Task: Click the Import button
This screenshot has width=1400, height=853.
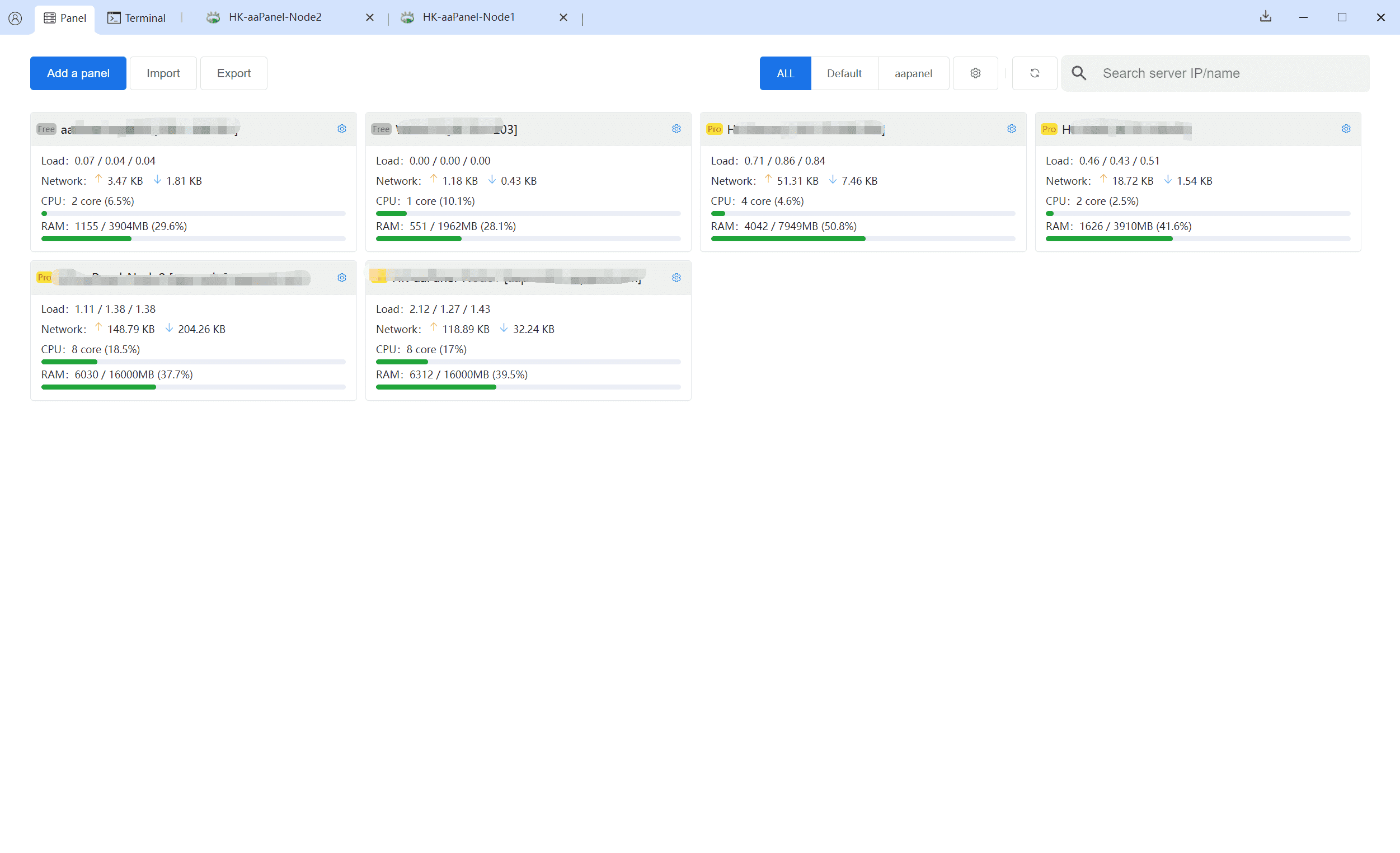Action: click(x=163, y=73)
